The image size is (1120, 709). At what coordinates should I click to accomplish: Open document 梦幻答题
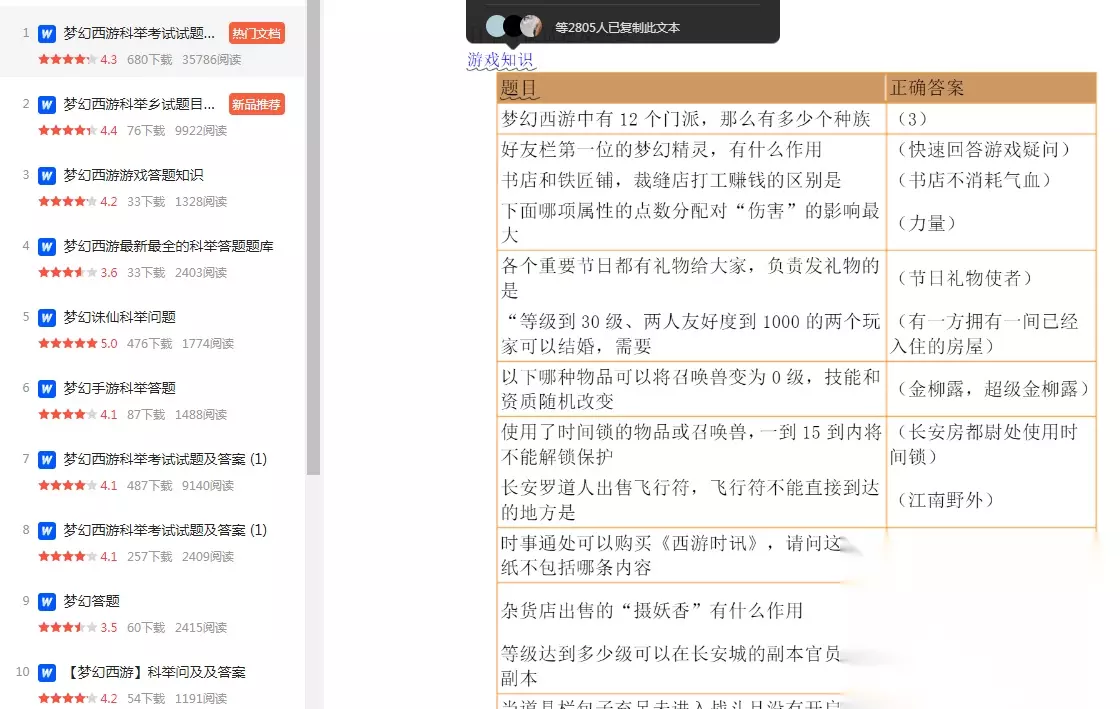click(91, 601)
